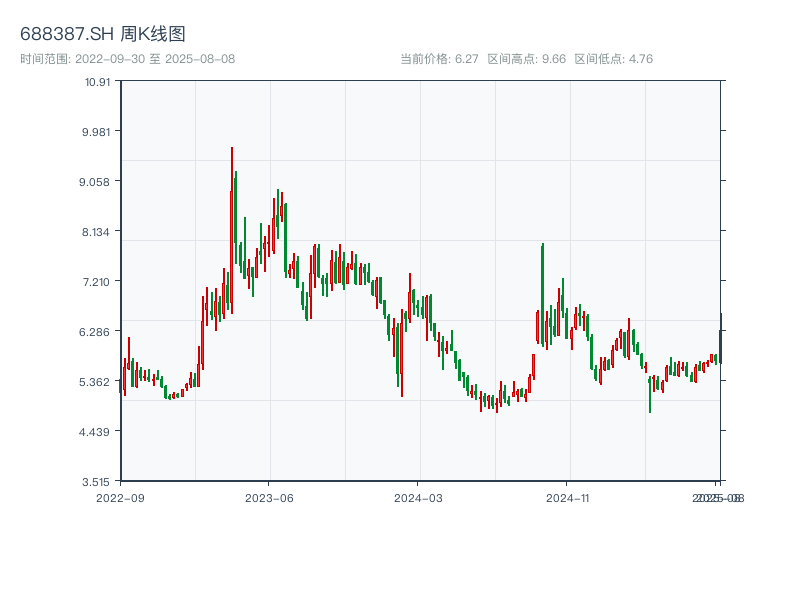Click y-axis value 7.210
Viewport: 800px width, 600px height.
[96, 282]
